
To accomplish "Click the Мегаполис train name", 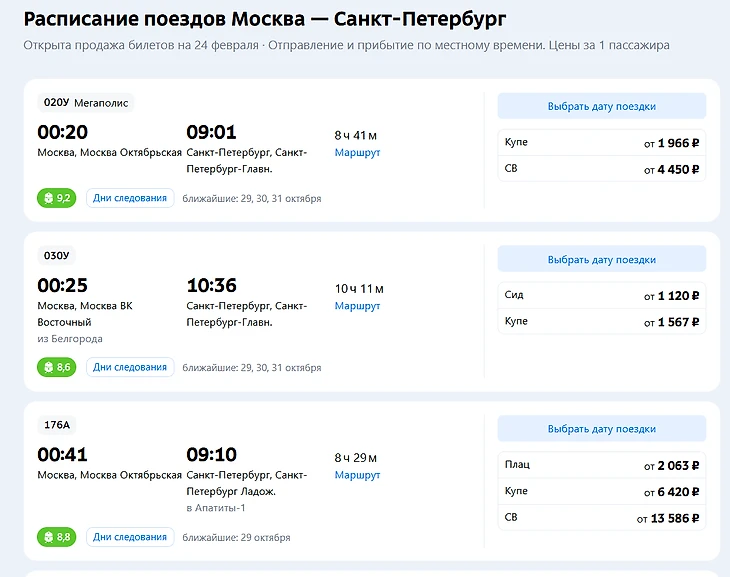I will click(x=101, y=103).
